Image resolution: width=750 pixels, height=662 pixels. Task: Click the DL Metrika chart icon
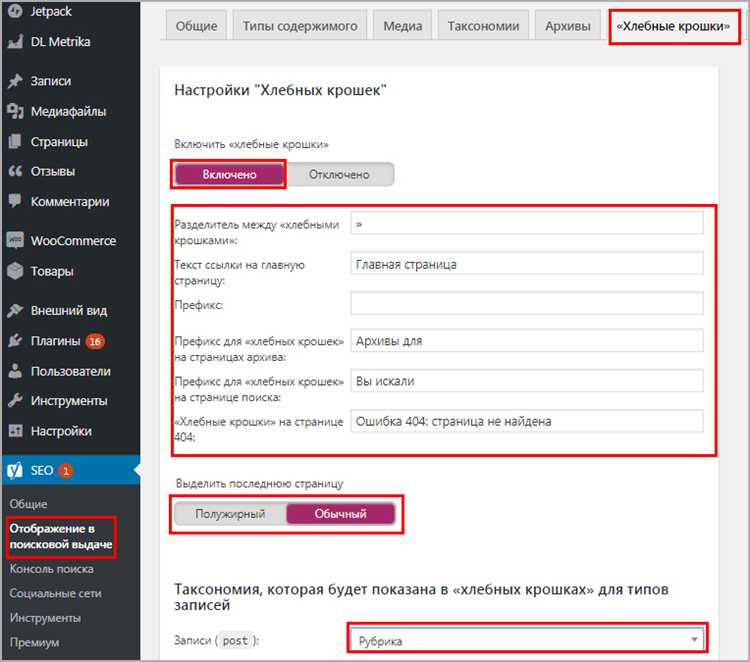(15, 42)
